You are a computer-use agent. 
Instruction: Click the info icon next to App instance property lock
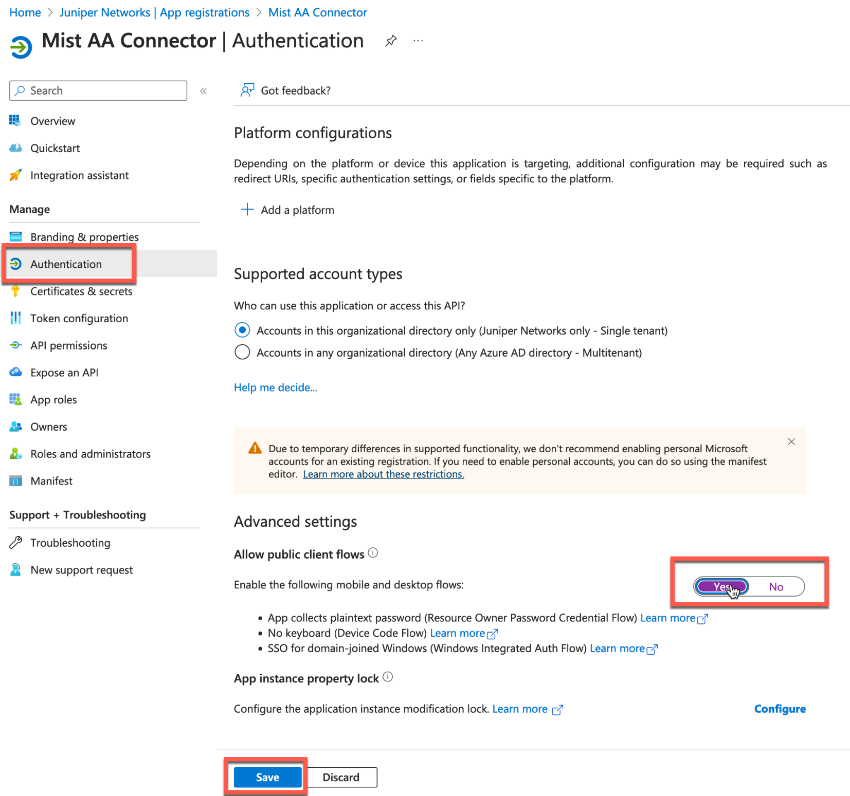(388, 677)
